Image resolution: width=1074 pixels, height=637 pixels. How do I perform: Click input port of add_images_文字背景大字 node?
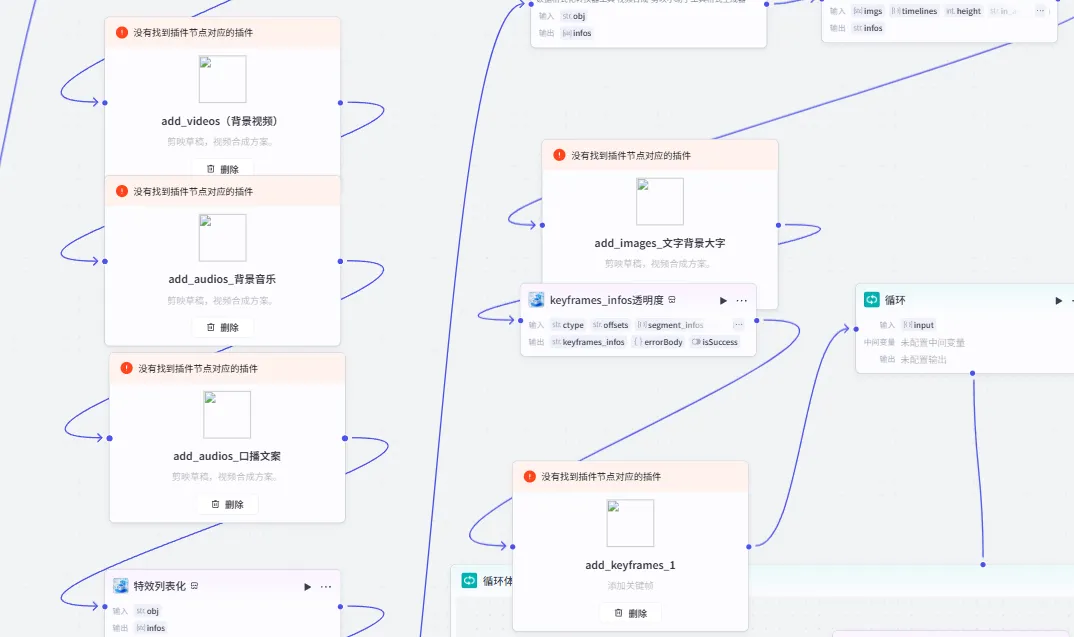[x=542, y=225]
